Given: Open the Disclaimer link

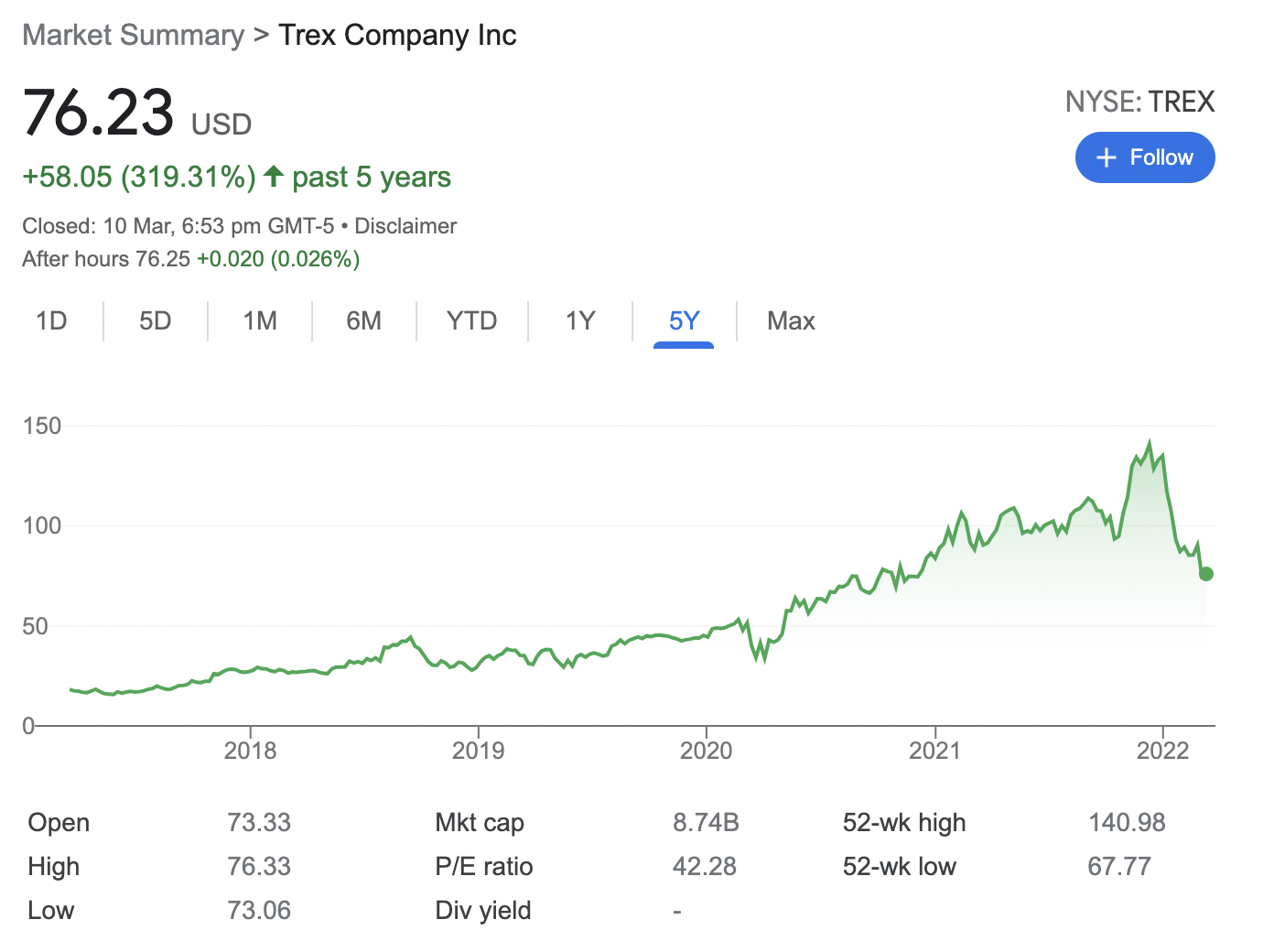Looking at the screenshot, I should click(x=405, y=226).
